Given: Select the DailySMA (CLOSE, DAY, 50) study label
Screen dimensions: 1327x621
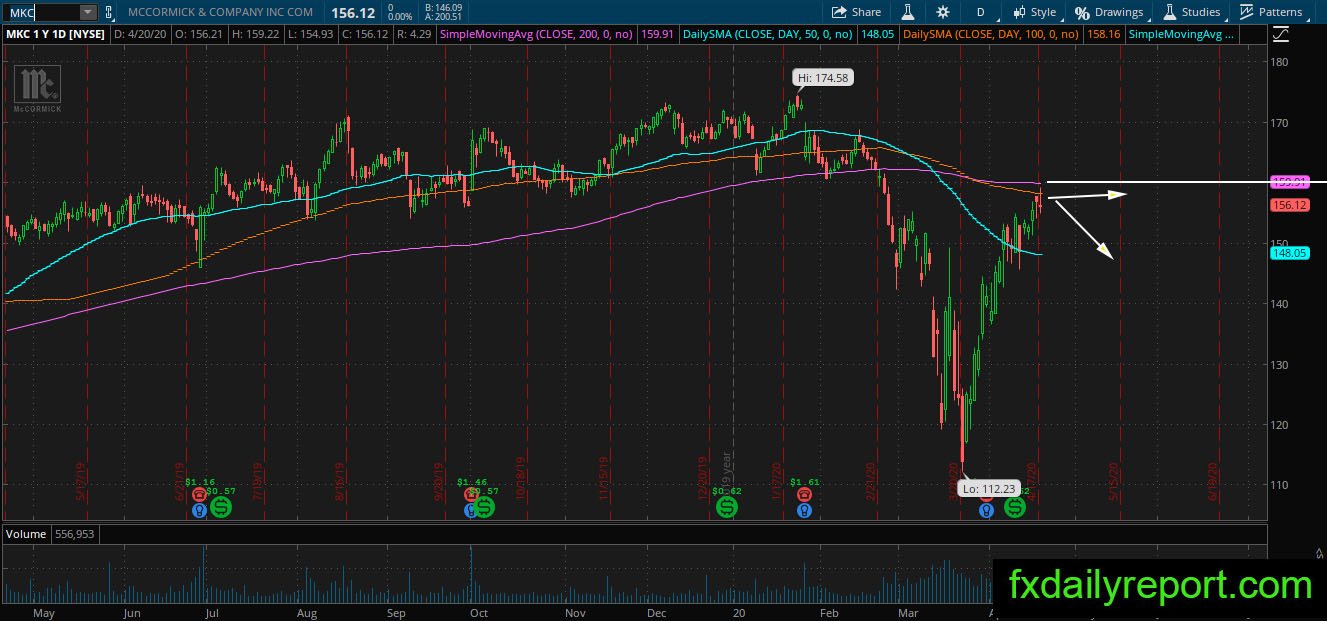Looking at the screenshot, I should pos(766,34).
